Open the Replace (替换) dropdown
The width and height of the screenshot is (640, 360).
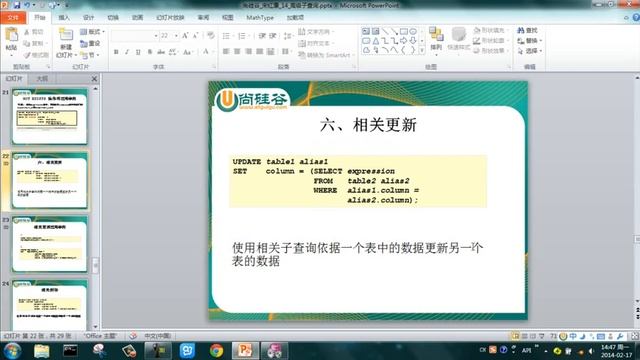pos(529,41)
